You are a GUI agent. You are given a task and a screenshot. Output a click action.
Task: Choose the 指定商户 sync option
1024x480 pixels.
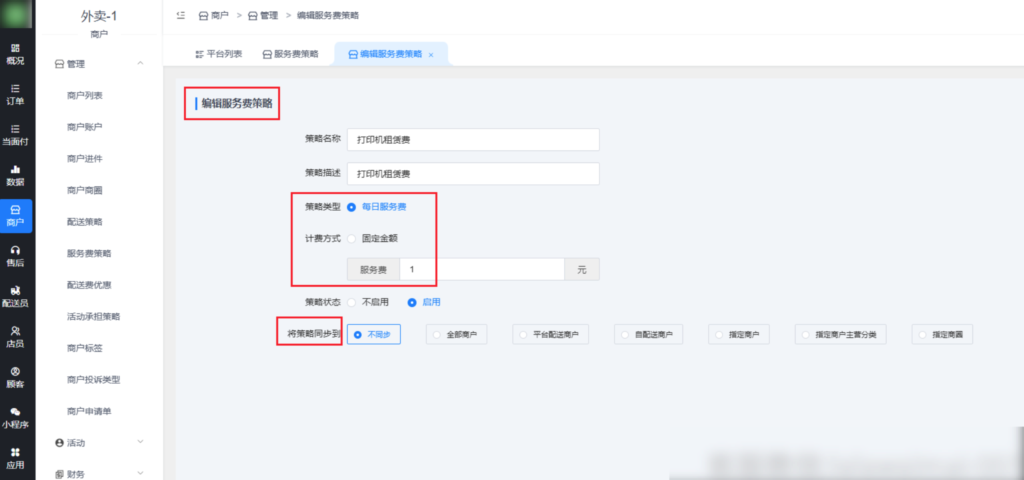click(739, 334)
